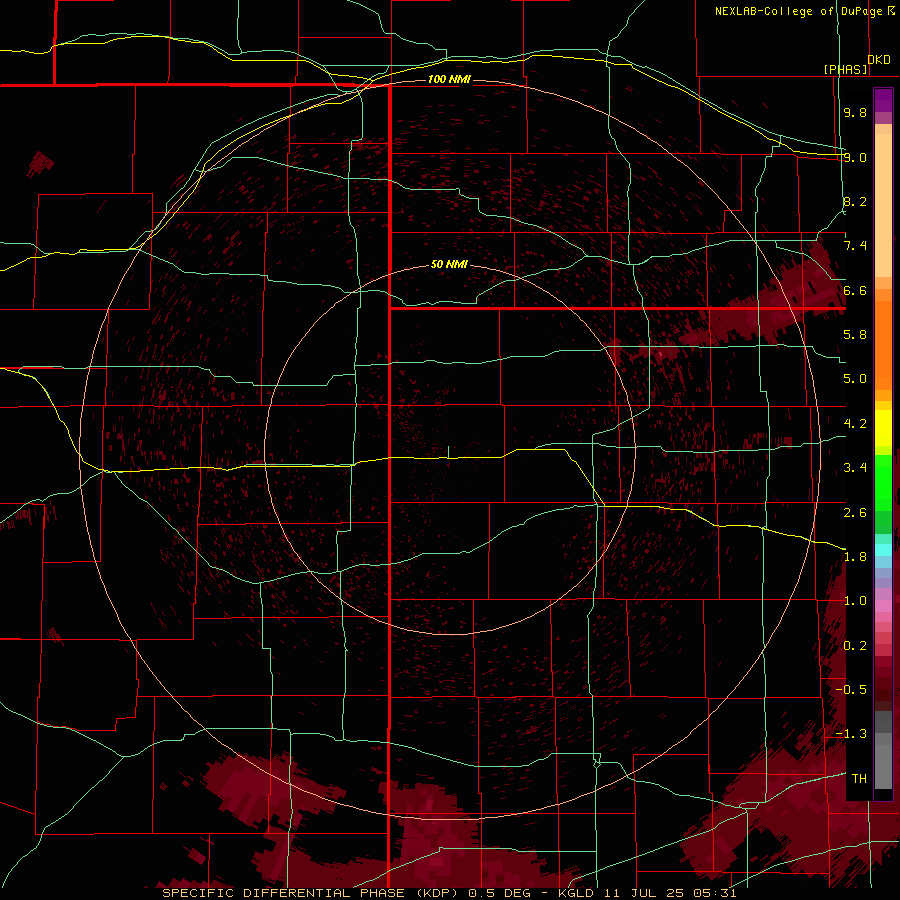Click the 4.2 scale value
900x900 pixels.
855,424
